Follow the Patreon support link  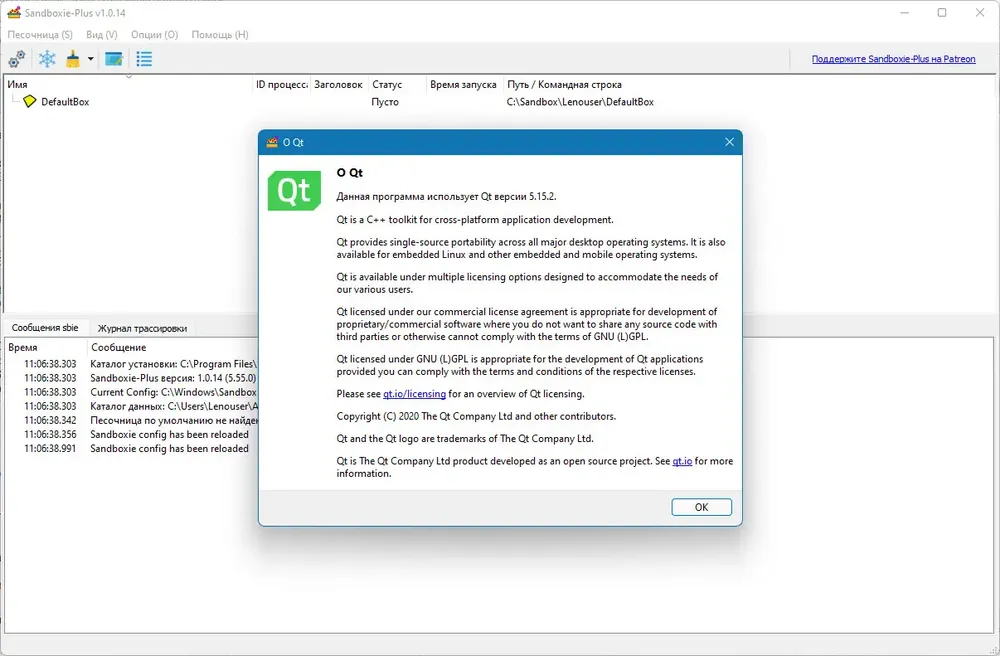click(893, 59)
